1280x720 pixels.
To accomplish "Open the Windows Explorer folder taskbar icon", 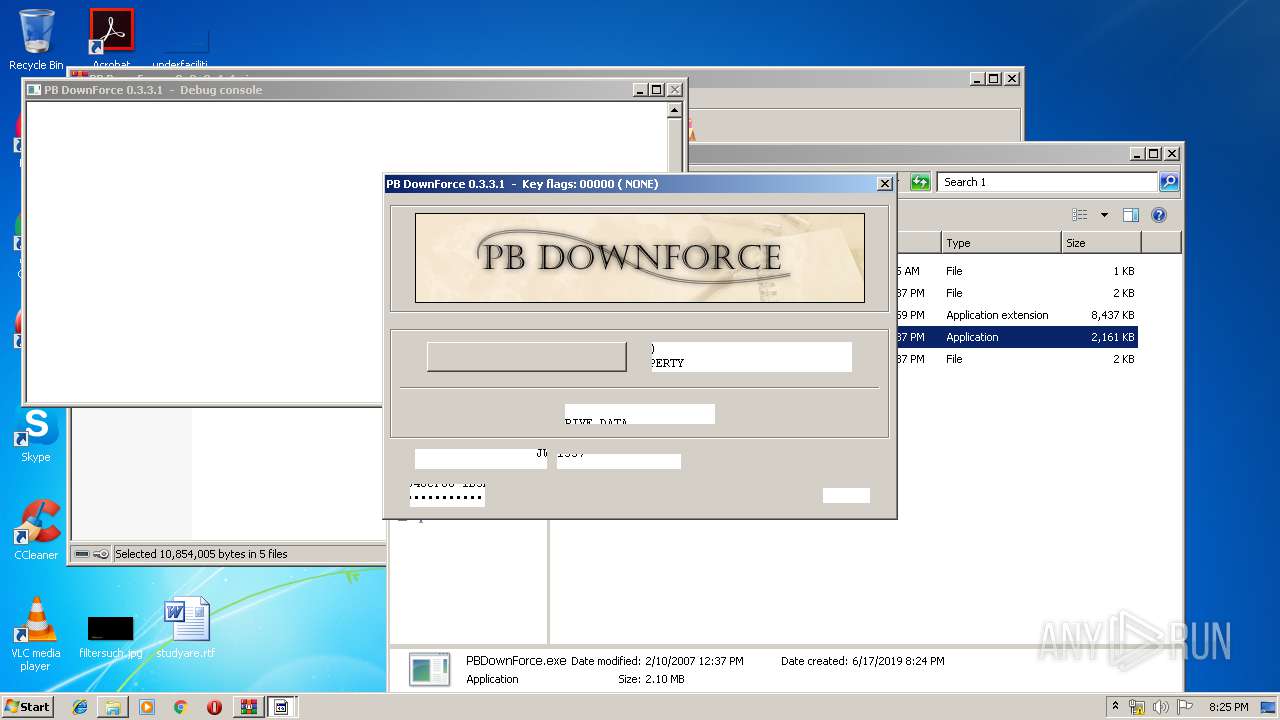I will click(x=113, y=707).
